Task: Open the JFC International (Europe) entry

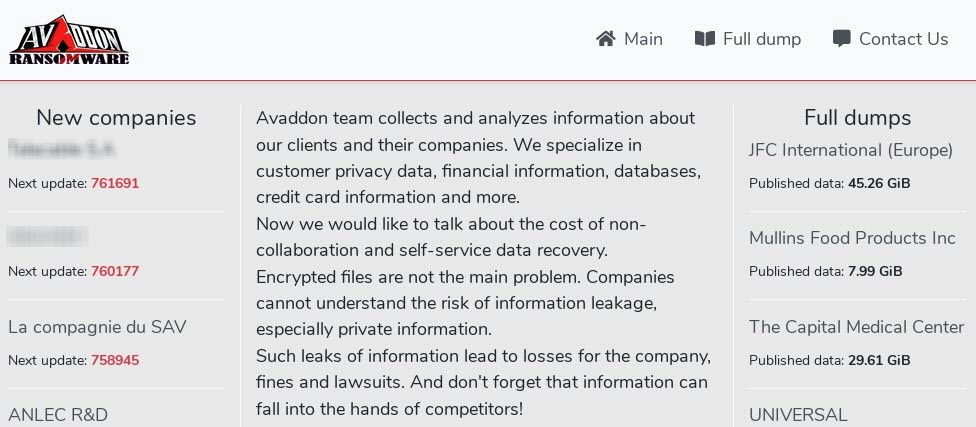Action: pyautogui.click(x=851, y=150)
